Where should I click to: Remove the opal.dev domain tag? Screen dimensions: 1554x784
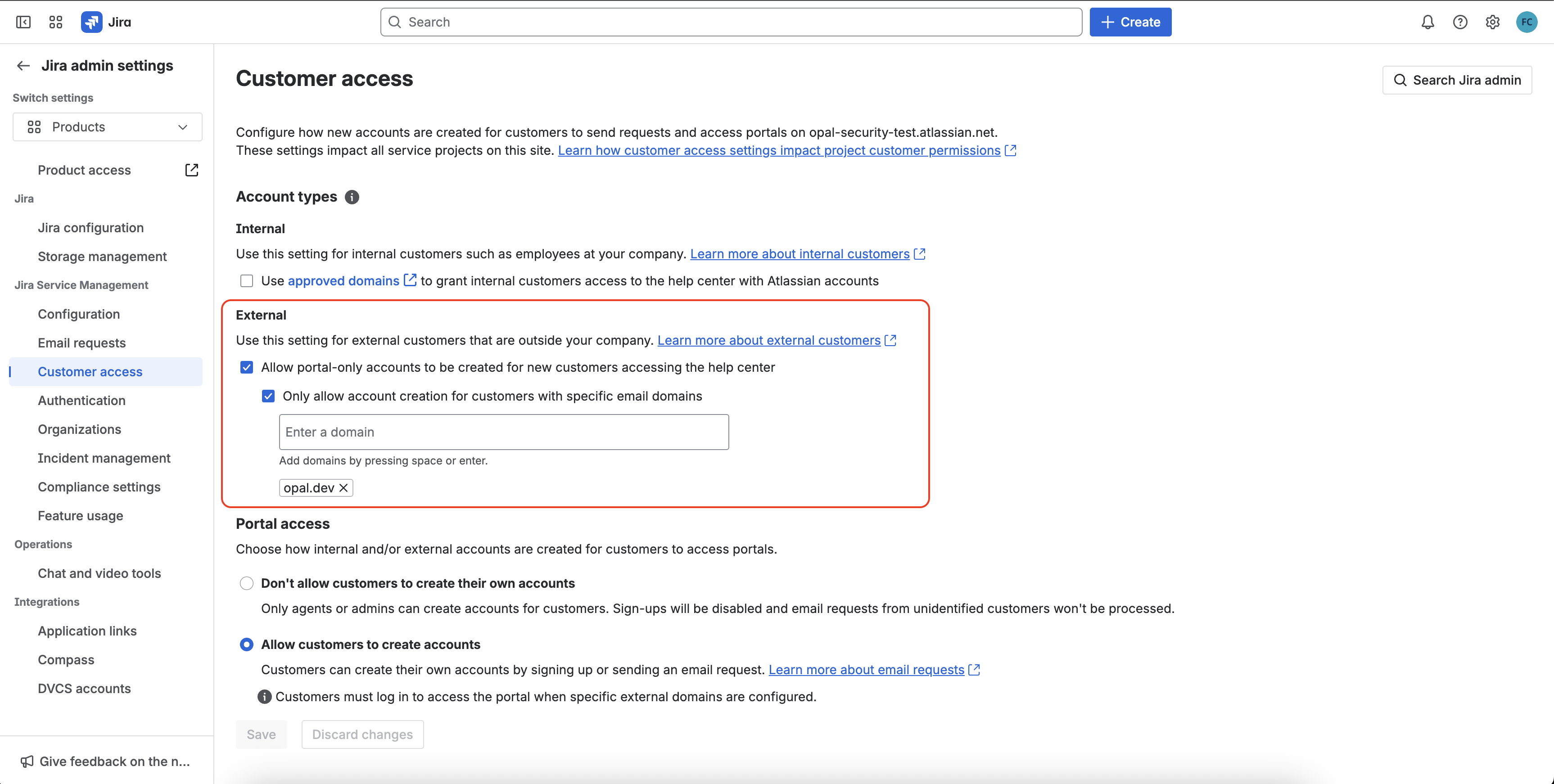click(343, 488)
